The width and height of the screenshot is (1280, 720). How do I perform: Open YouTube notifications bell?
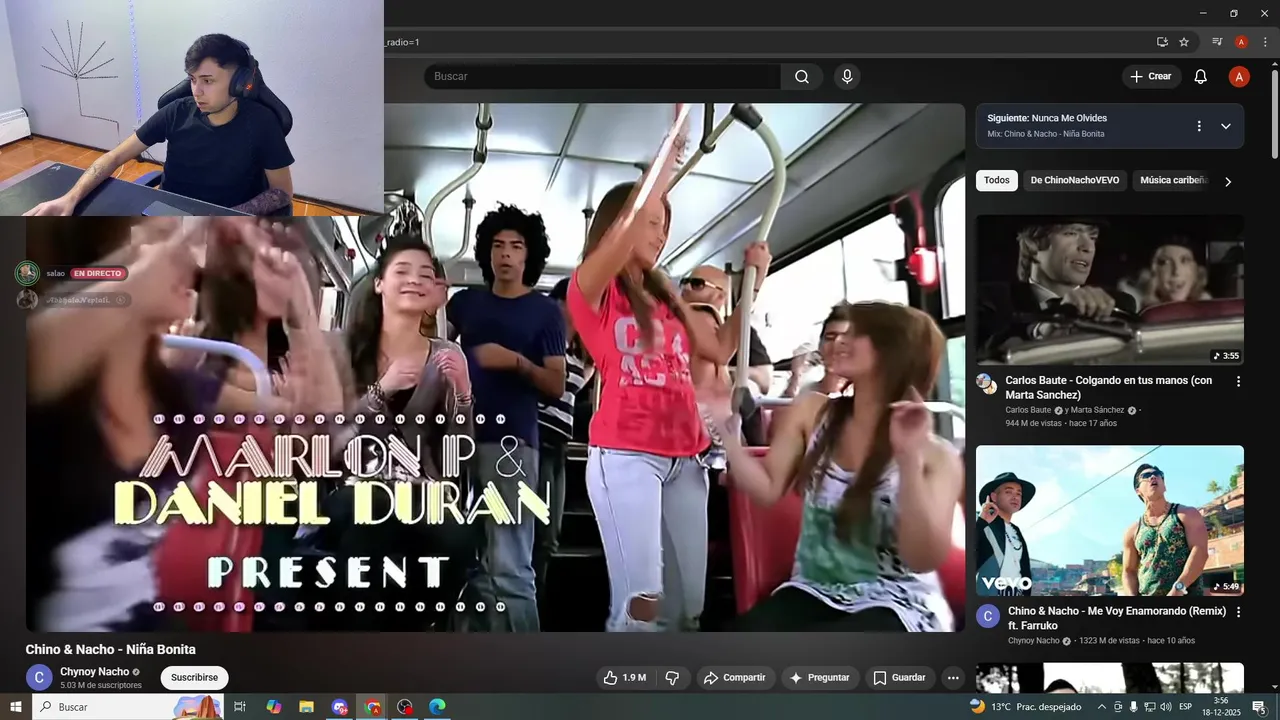(1200, 77)
